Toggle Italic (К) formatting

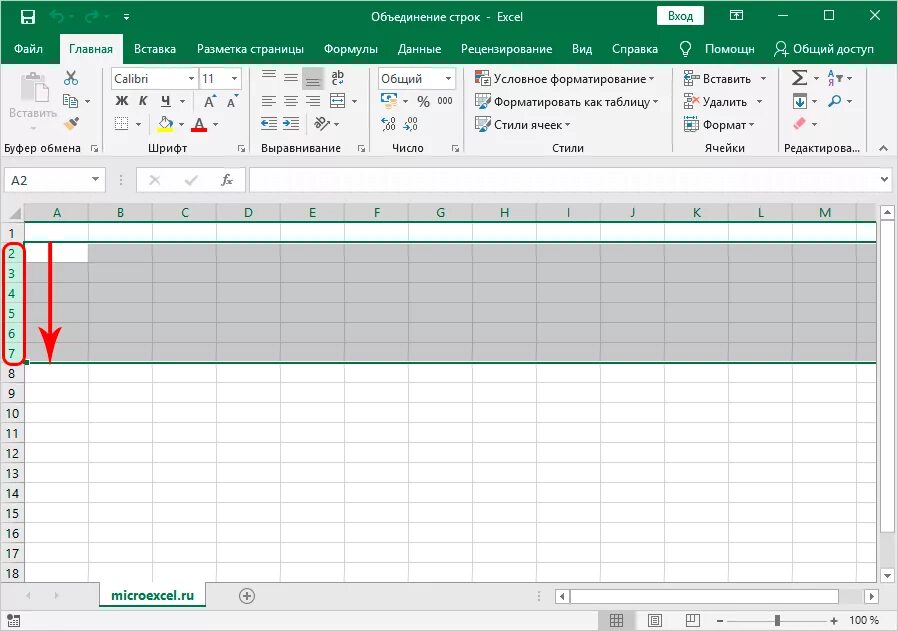pyautogui.click(x=143, y=101)
